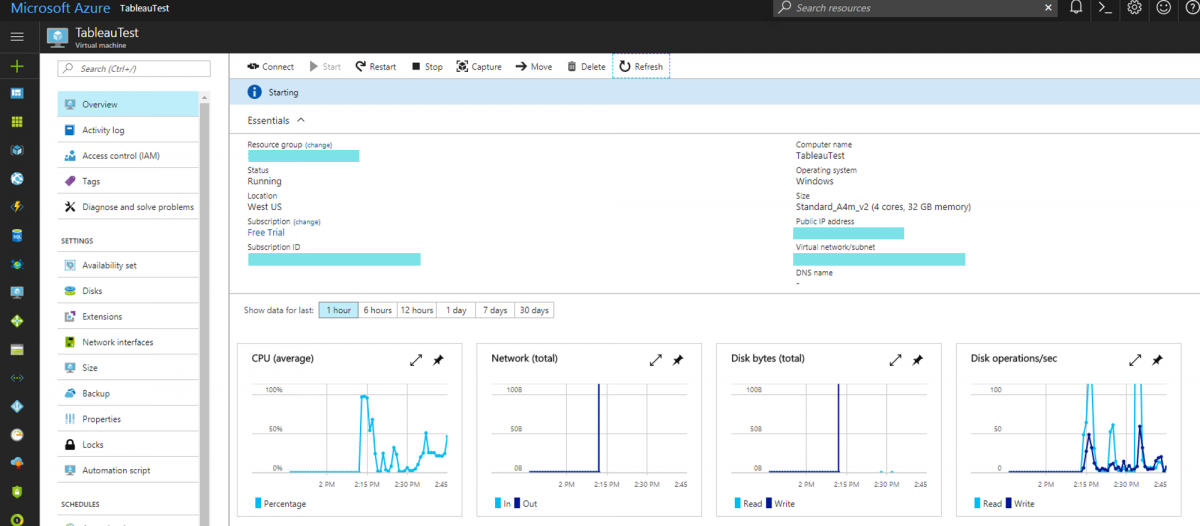The width and height of the screenshot is (1200, 526).
Task: Click the Starting info status icon
Action: tap(254, 92)
